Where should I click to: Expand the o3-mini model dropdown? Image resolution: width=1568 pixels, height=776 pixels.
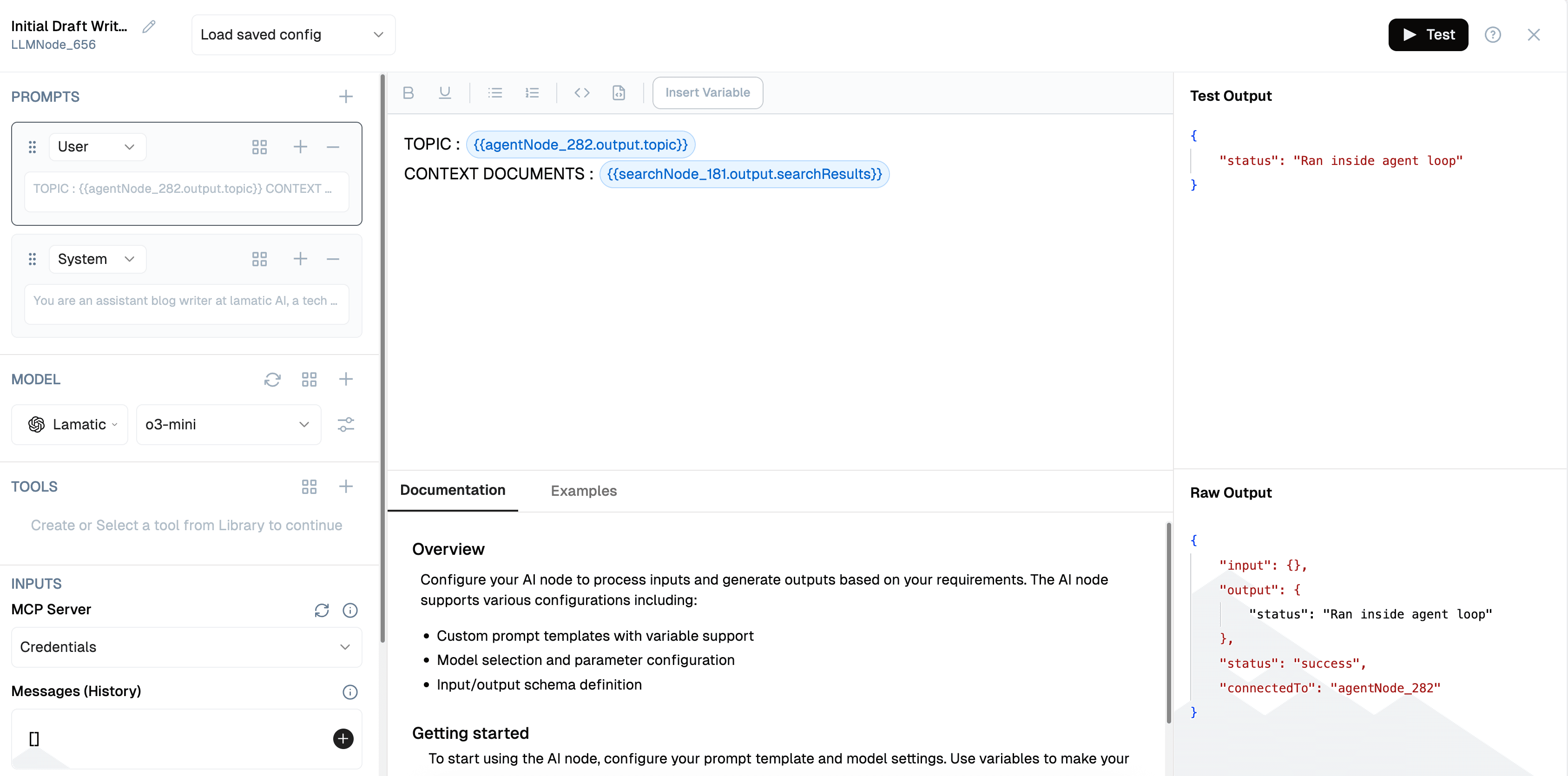coord(228,424)
